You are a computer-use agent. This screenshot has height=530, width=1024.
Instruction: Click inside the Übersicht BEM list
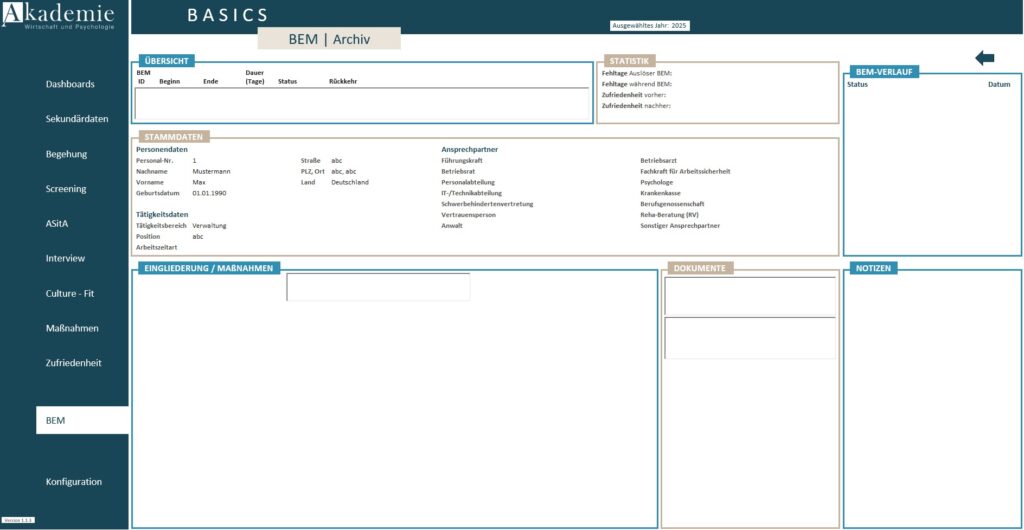pos(361,104)
